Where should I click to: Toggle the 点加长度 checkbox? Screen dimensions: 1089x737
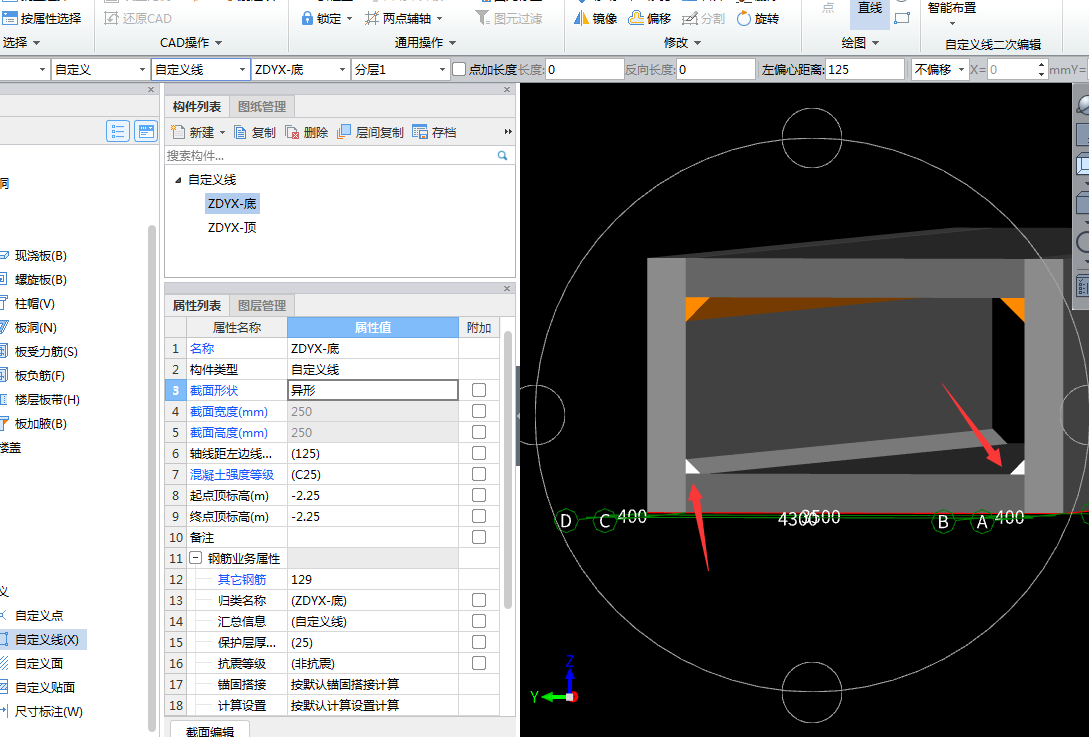tap(459, 69)
